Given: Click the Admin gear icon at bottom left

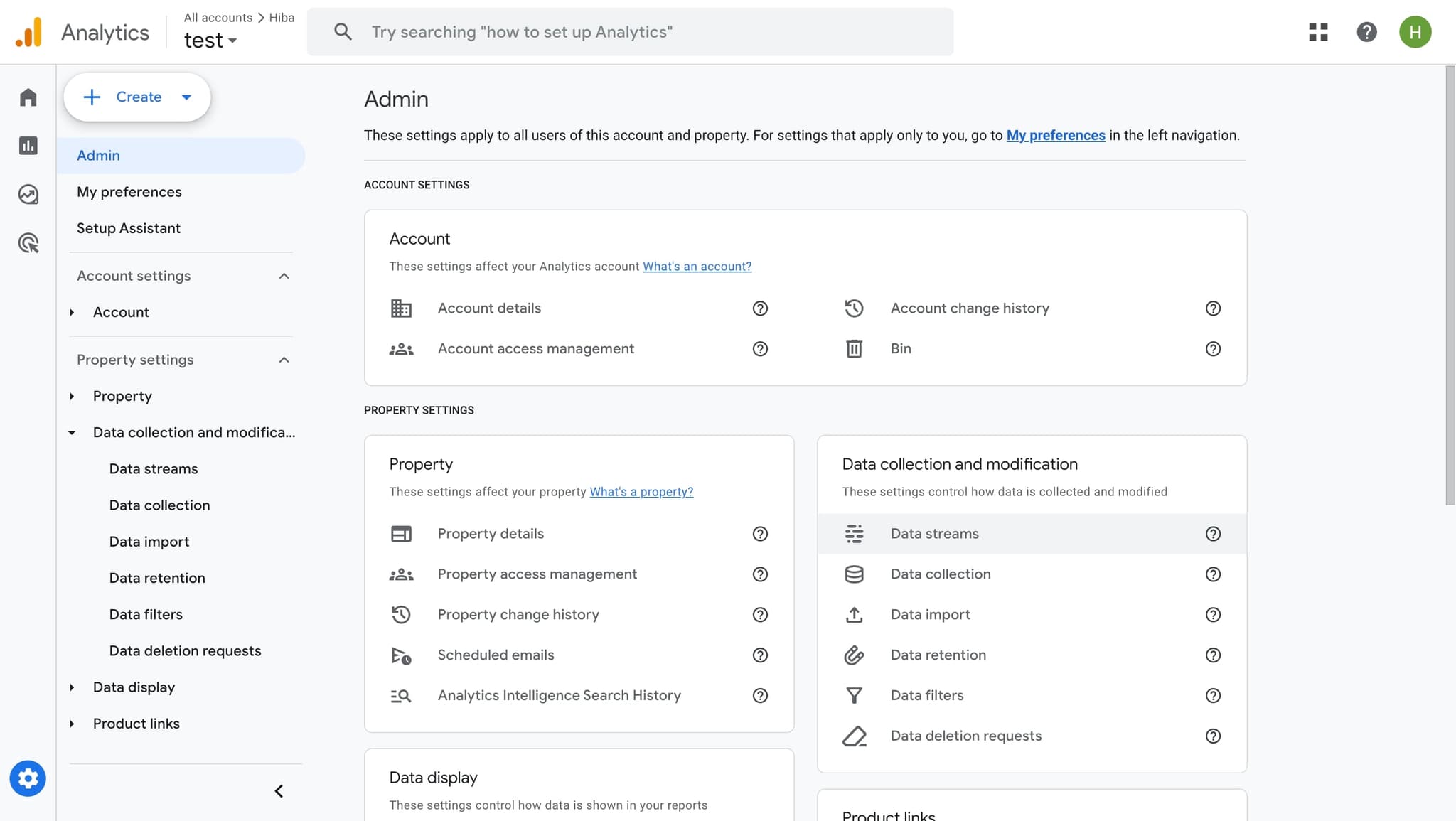Looking at the screenshot, I should (x=28, y=778).
